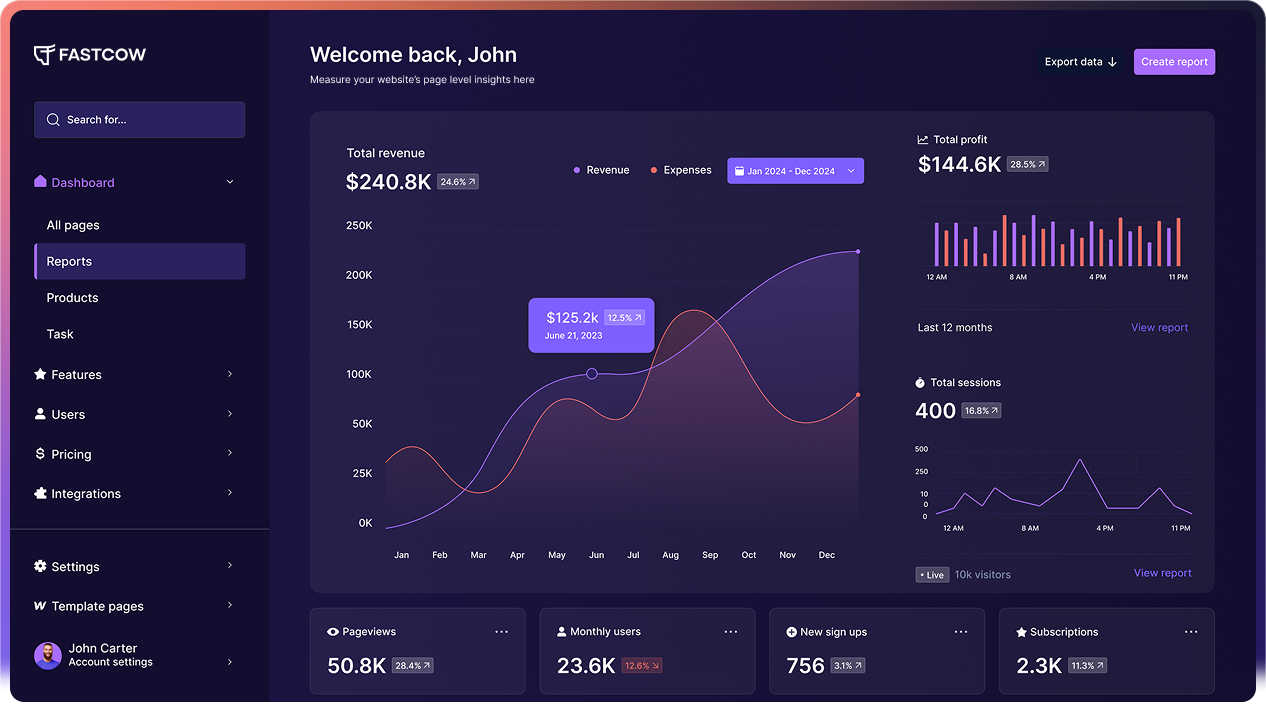Click the Pageviews eye icon
Image resolution: width=1266 pixels, height=712 pixels.
coord(333,631)
